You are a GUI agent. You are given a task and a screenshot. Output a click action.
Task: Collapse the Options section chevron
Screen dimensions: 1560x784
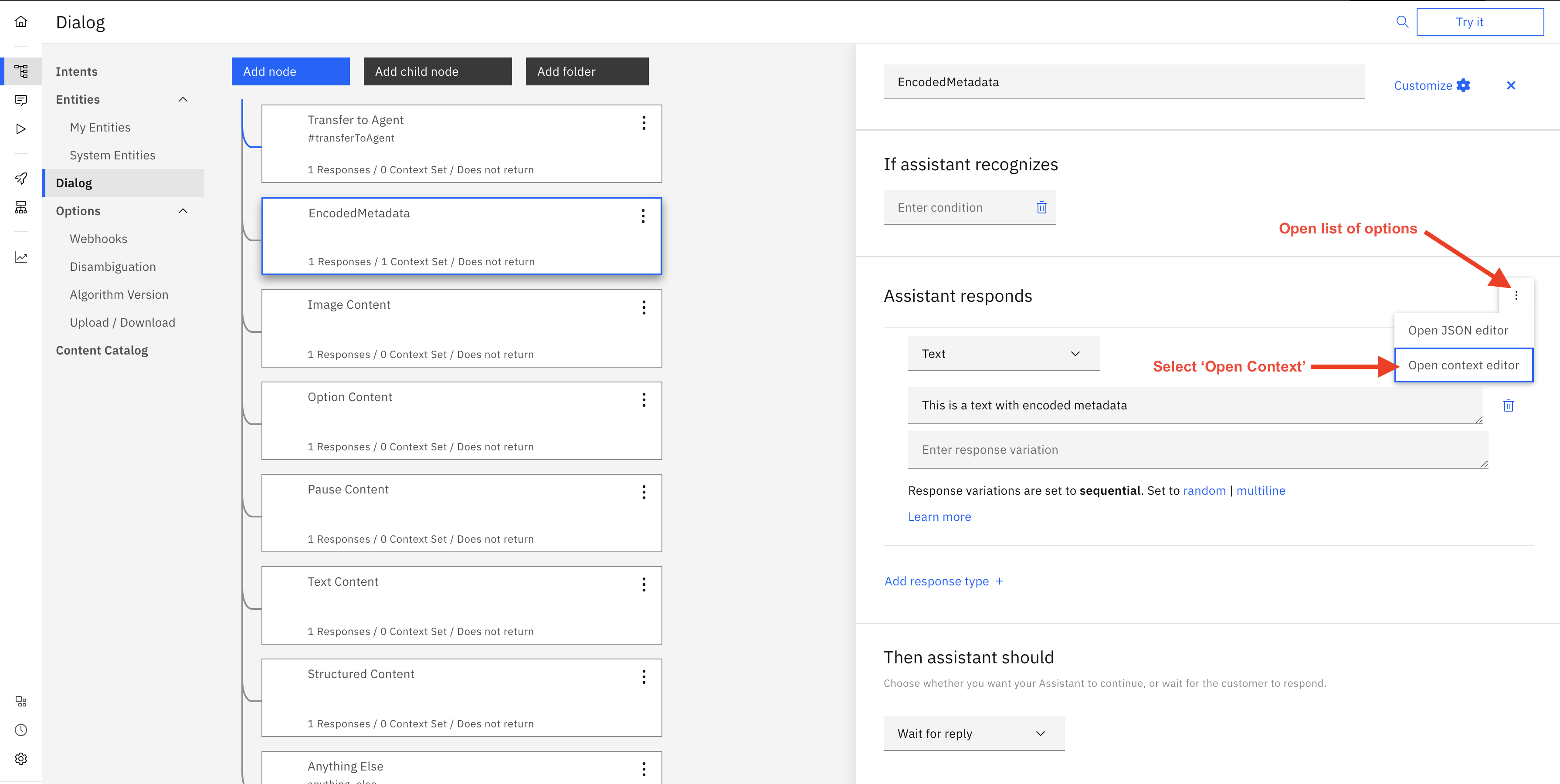point(183,211)
